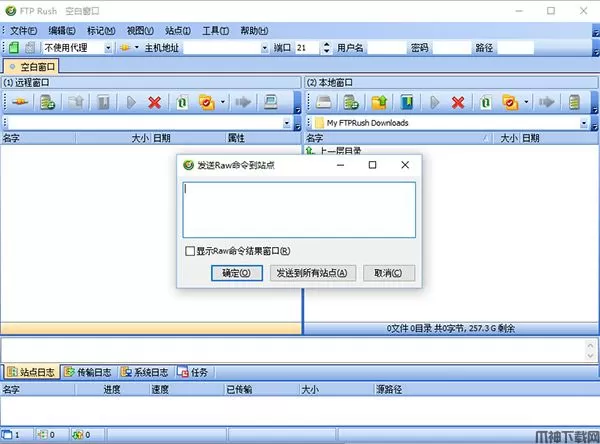Switch to 站点日志 tab
This screenshot has height=444, width=600.
(31, 372)
